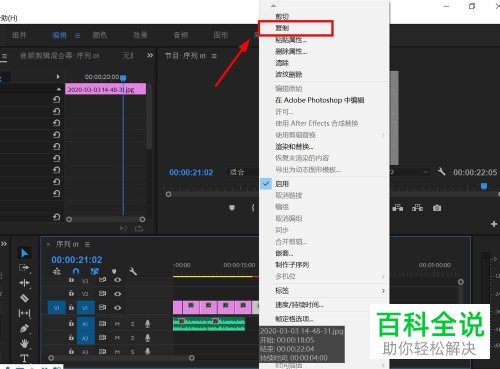The image size is (500, 369).
Task: Toggle sync lock on track V1
Action: coord(102,307)
